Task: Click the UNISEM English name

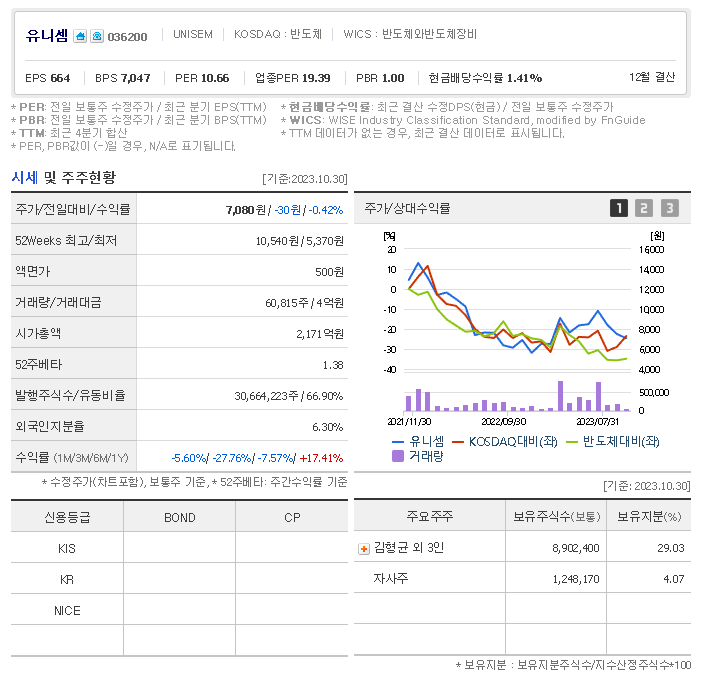Action: [x=193, y=35]
